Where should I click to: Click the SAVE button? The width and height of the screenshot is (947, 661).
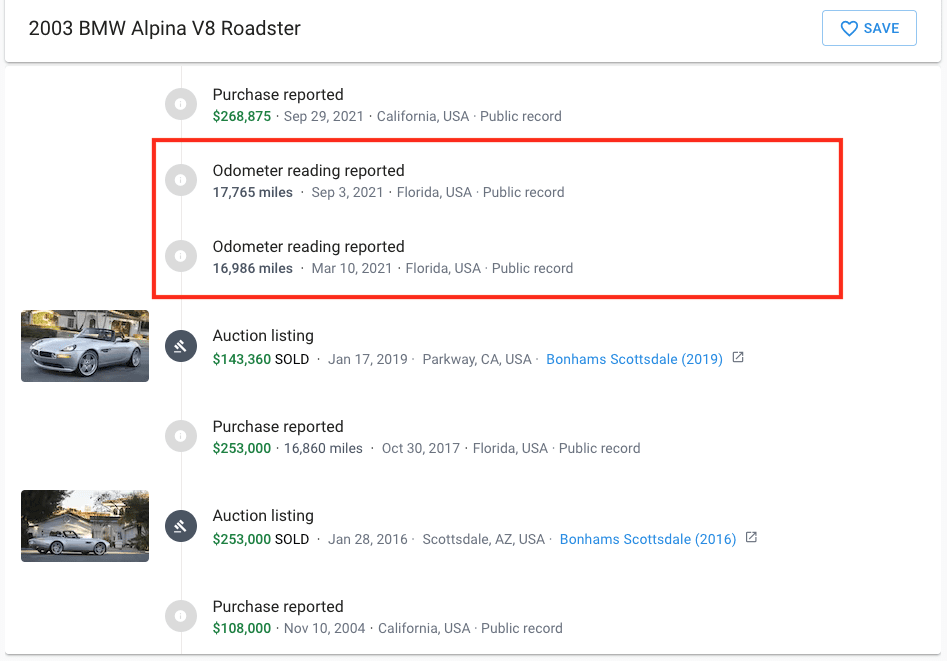point(869,28)
